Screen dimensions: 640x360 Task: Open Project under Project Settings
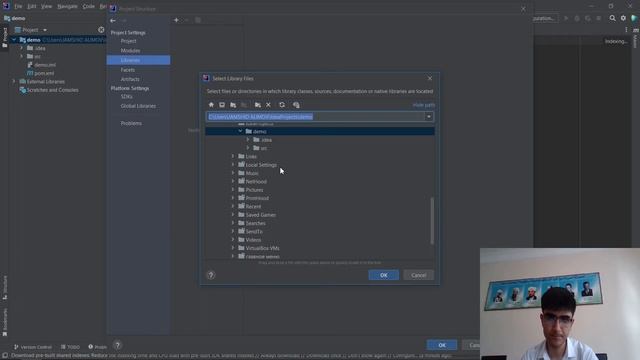(129, 41)
